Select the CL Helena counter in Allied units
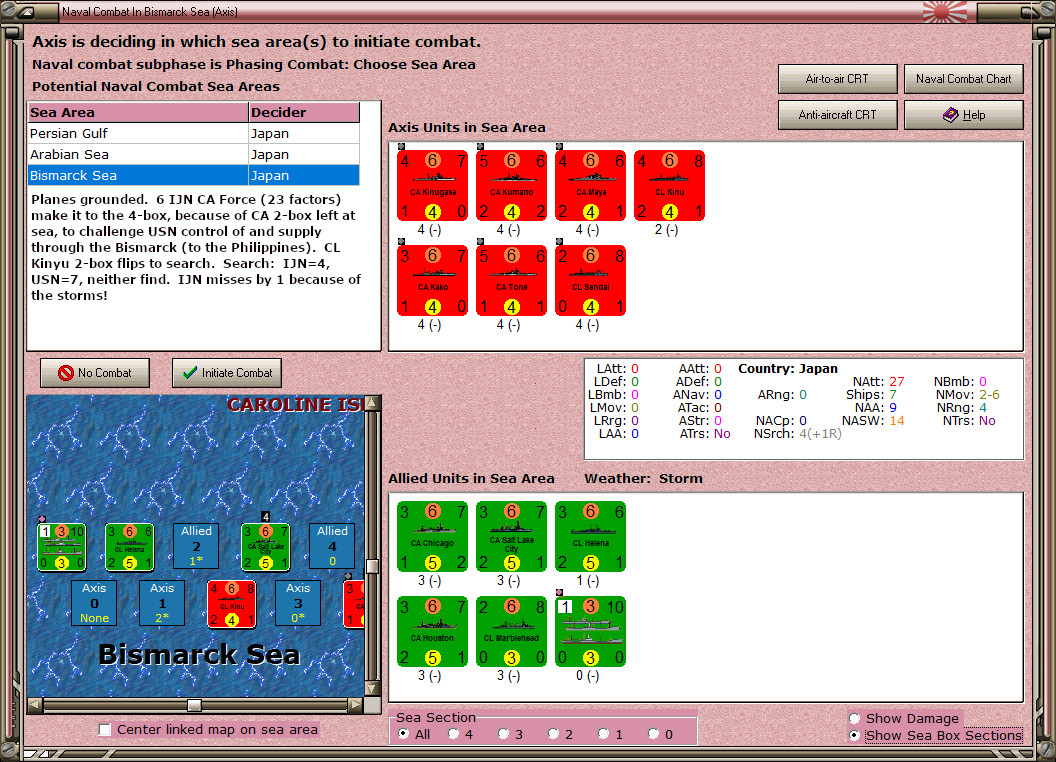Viewport: 1056px width, 762px height. (x=590, y=536)
